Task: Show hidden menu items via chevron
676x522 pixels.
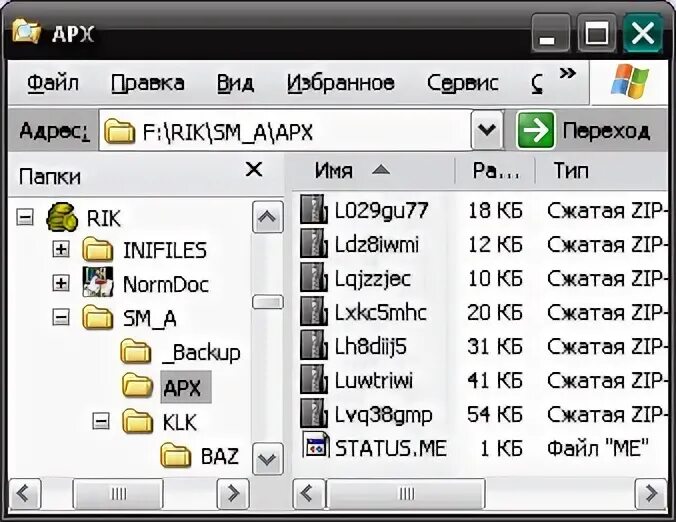Action: pos(567,73)
